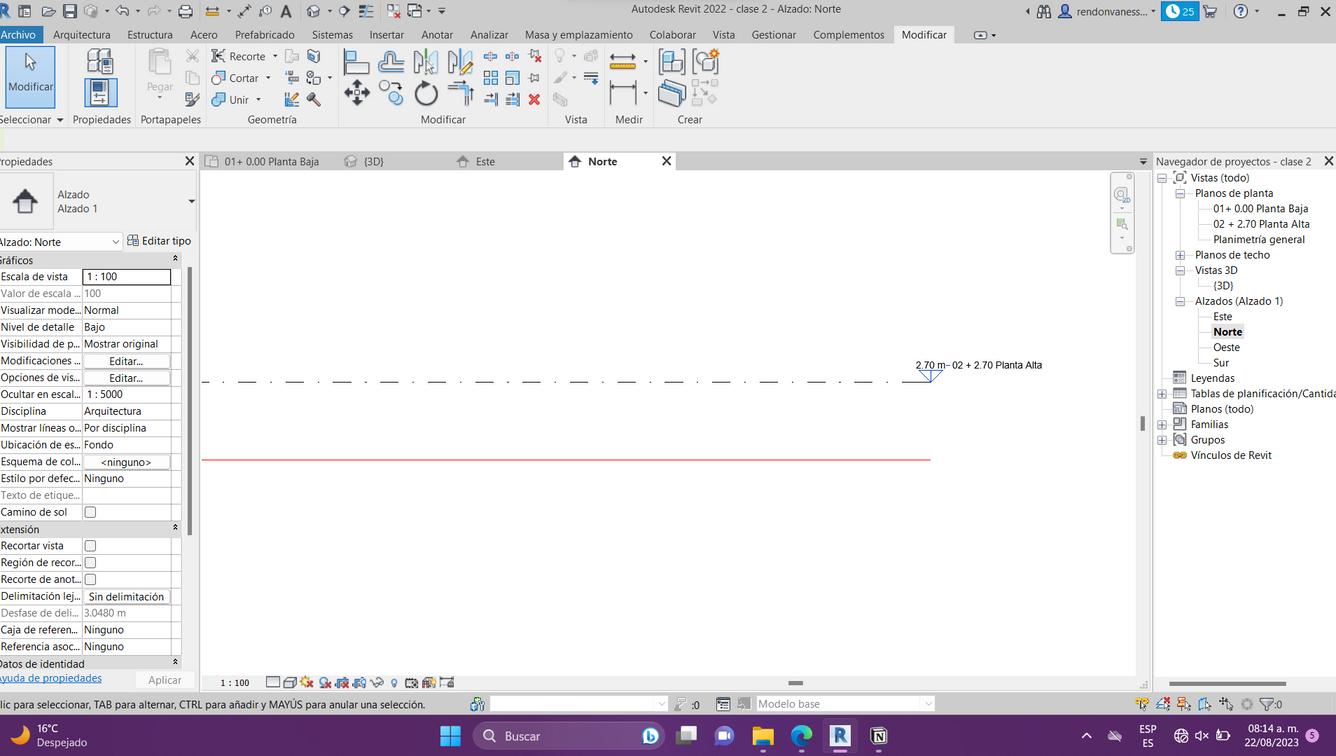The width and height of the screenshot is (1336, 756).
Task: Select 02 + 2.70 Planta Alta in browser
Action: [x=1261, y=224]
